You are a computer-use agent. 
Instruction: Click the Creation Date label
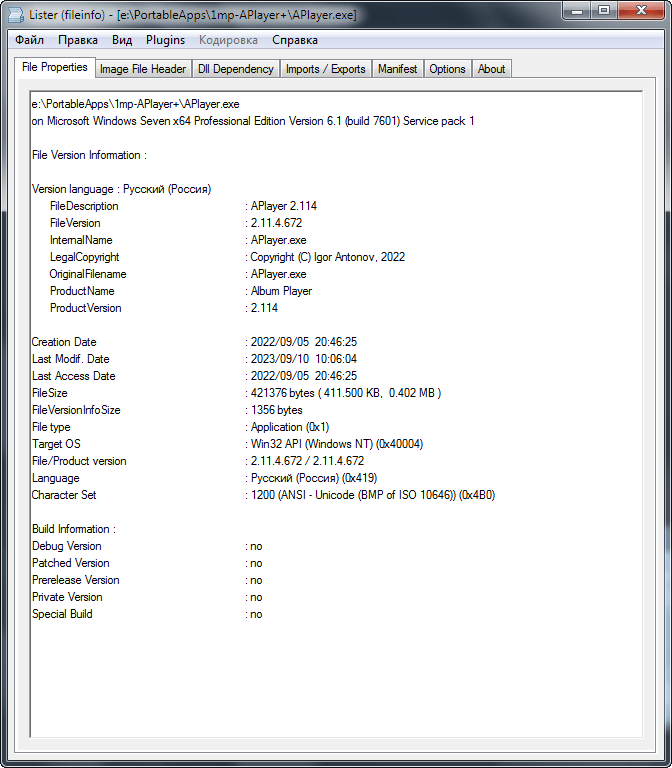64,342
